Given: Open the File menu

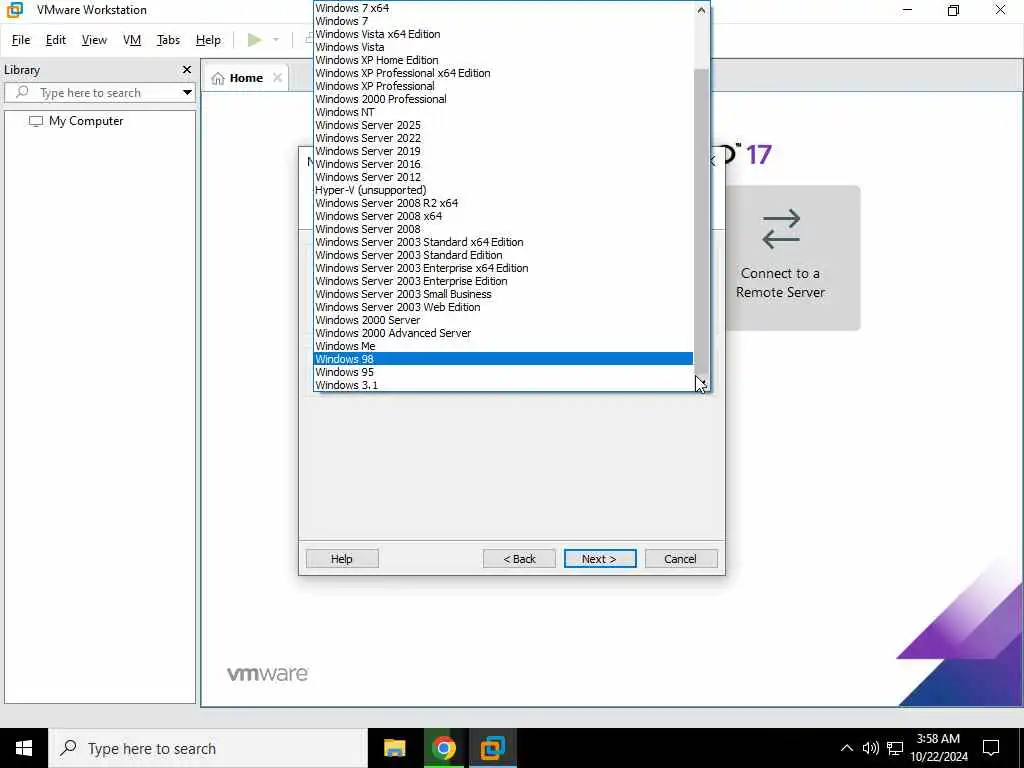Looking at the screenshot, I should point(21,40).
